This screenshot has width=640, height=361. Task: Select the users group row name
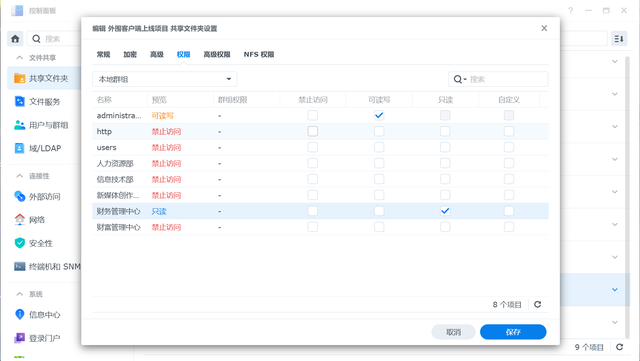pyautogui.click(x=107, y=147)
